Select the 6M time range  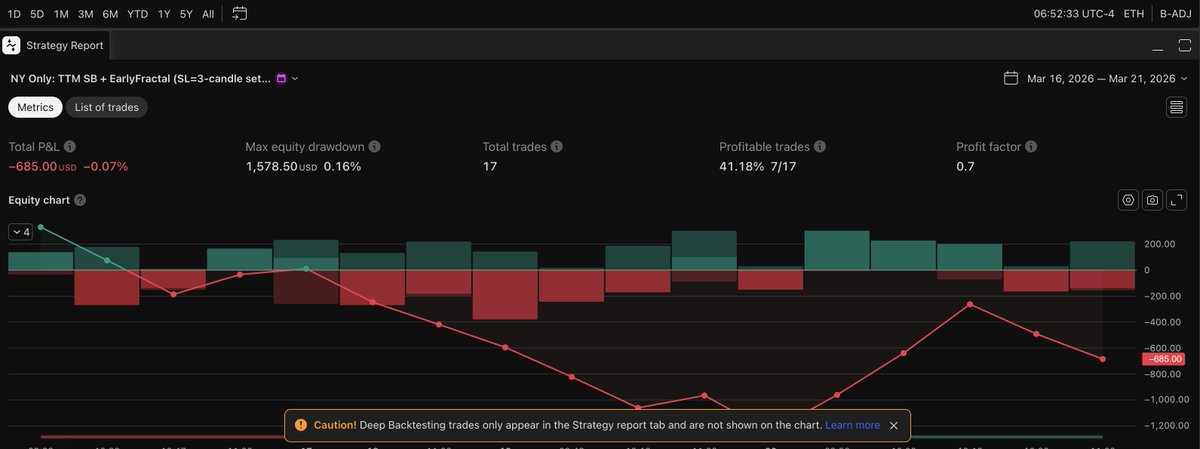(110, 14)
